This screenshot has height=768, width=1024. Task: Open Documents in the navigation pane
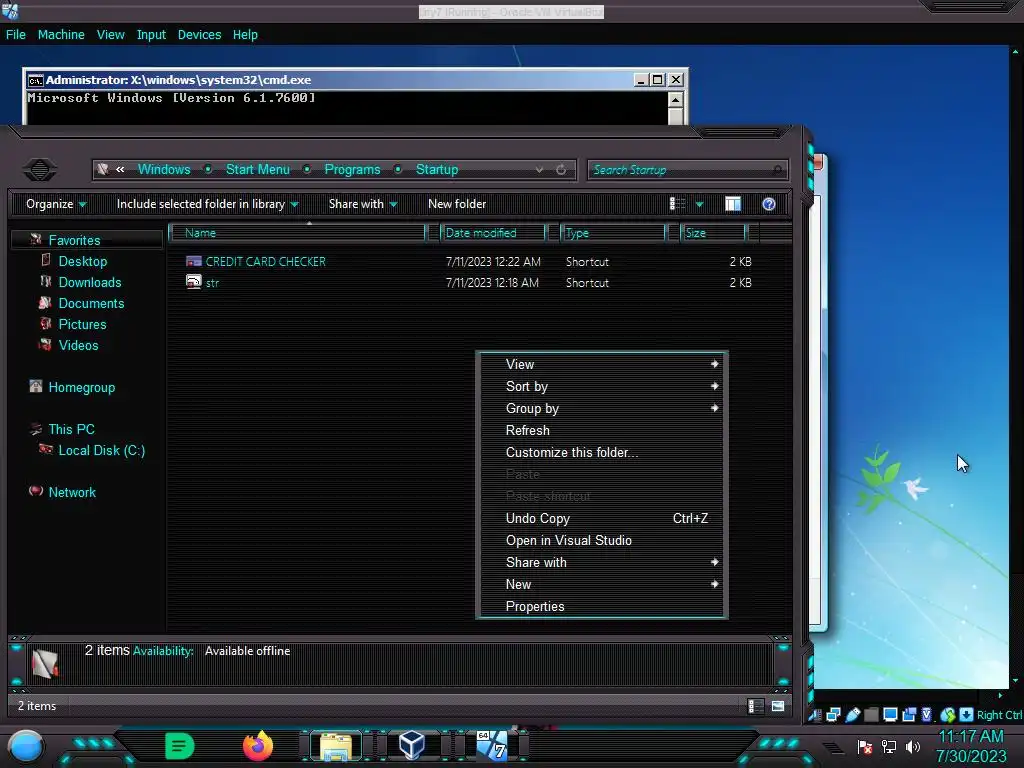(91, 303)
